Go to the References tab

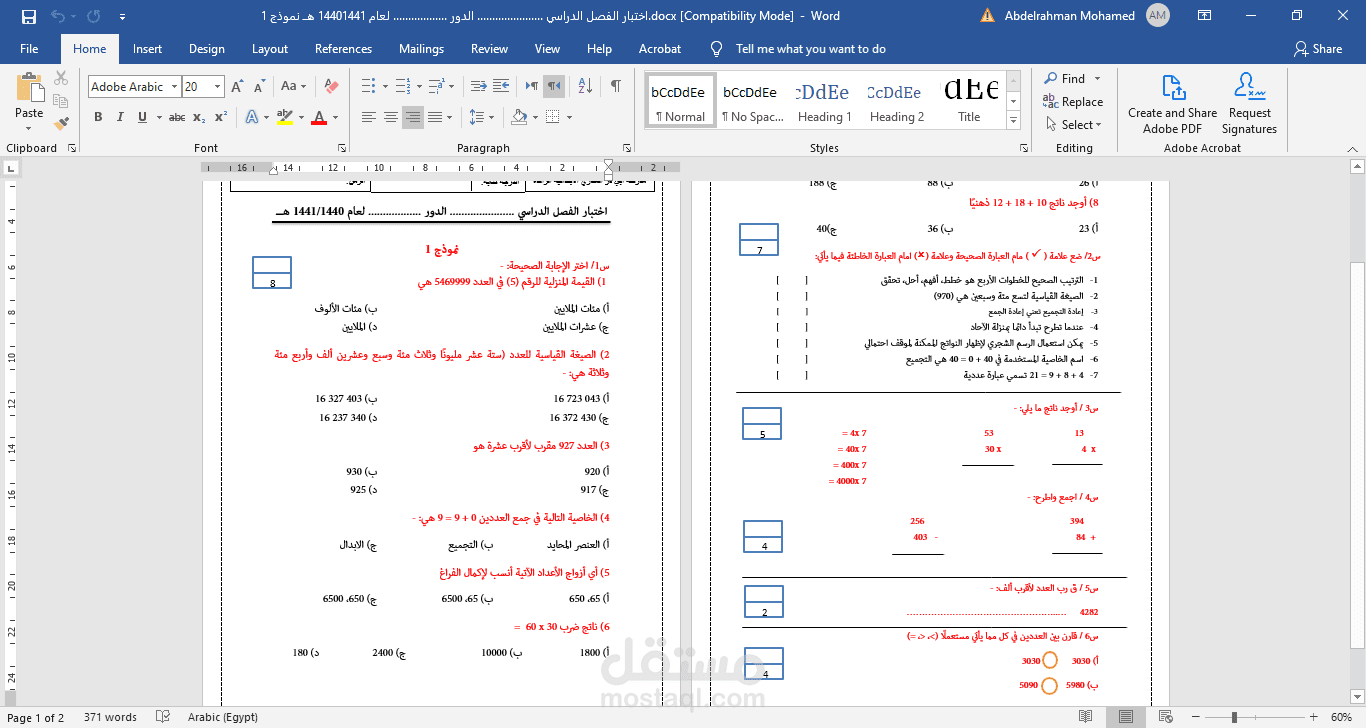(343, 48)
